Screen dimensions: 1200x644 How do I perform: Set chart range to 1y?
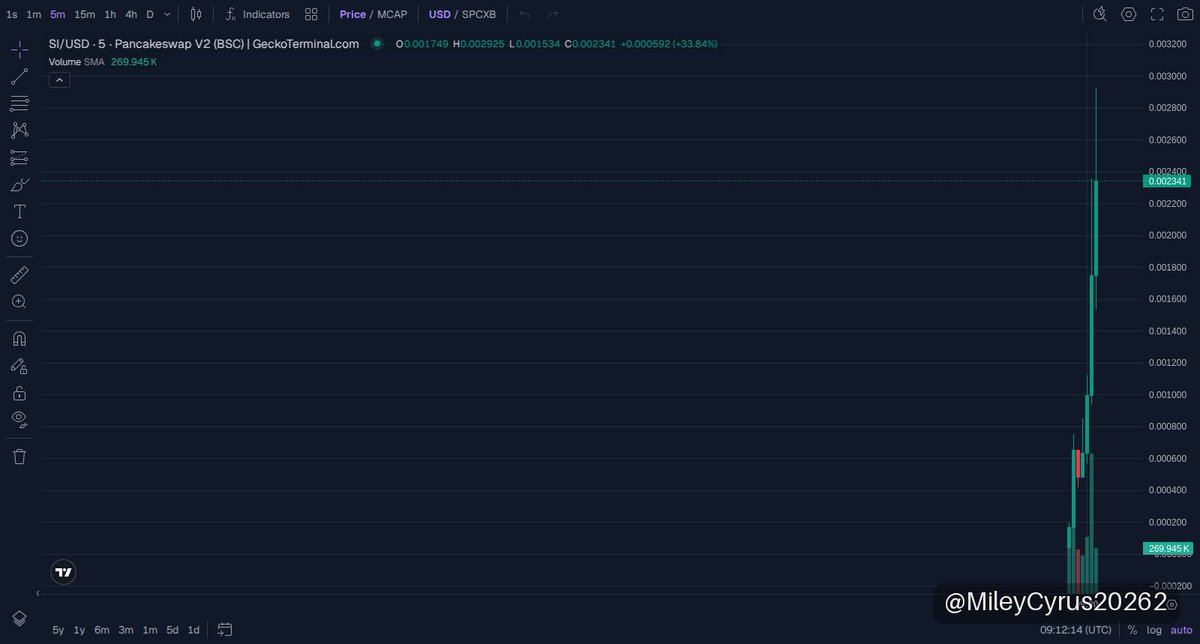coord(80,630)
